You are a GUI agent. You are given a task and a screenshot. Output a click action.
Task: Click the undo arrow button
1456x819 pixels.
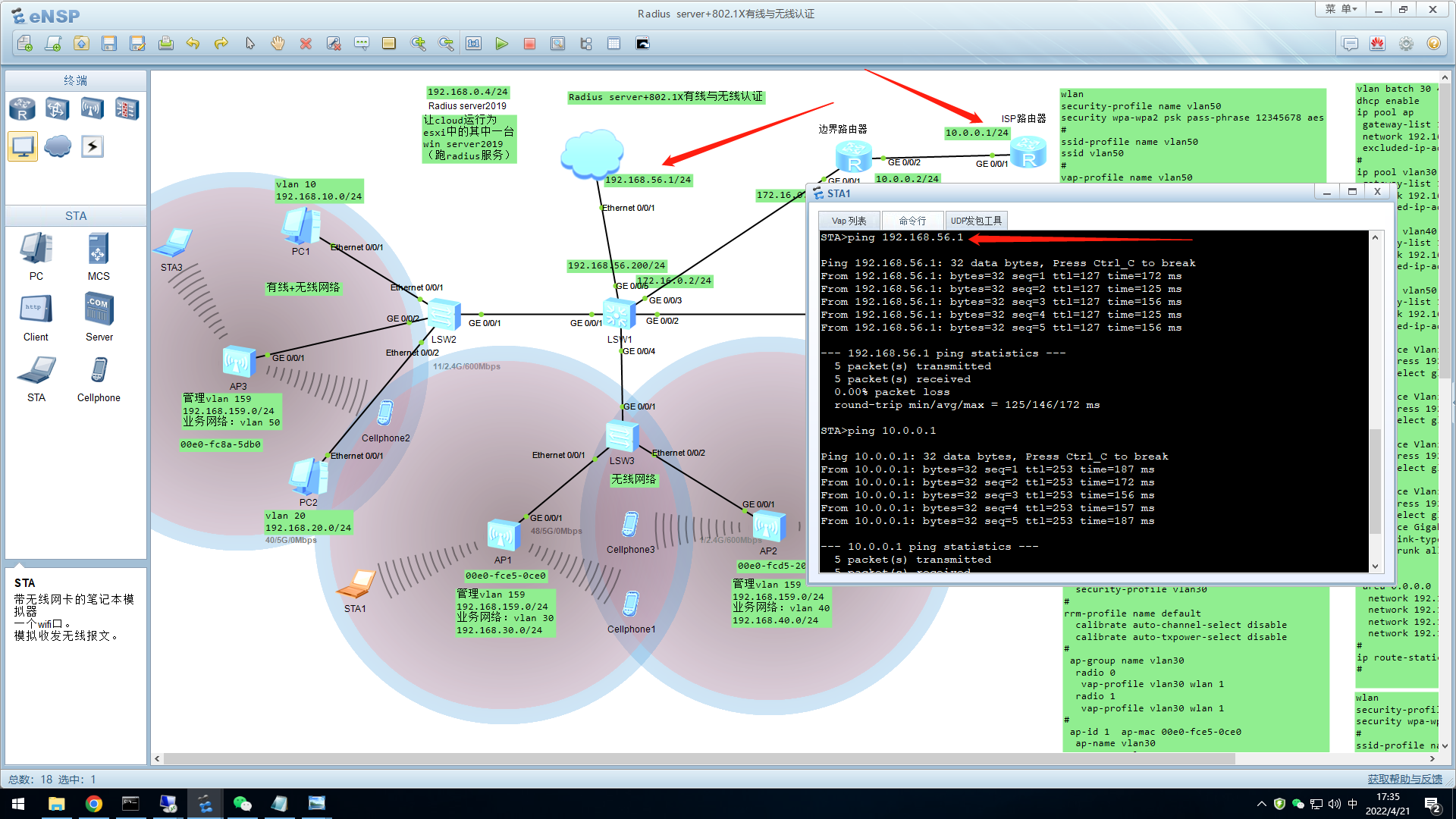pyautogui.click(x=193, y=44)
